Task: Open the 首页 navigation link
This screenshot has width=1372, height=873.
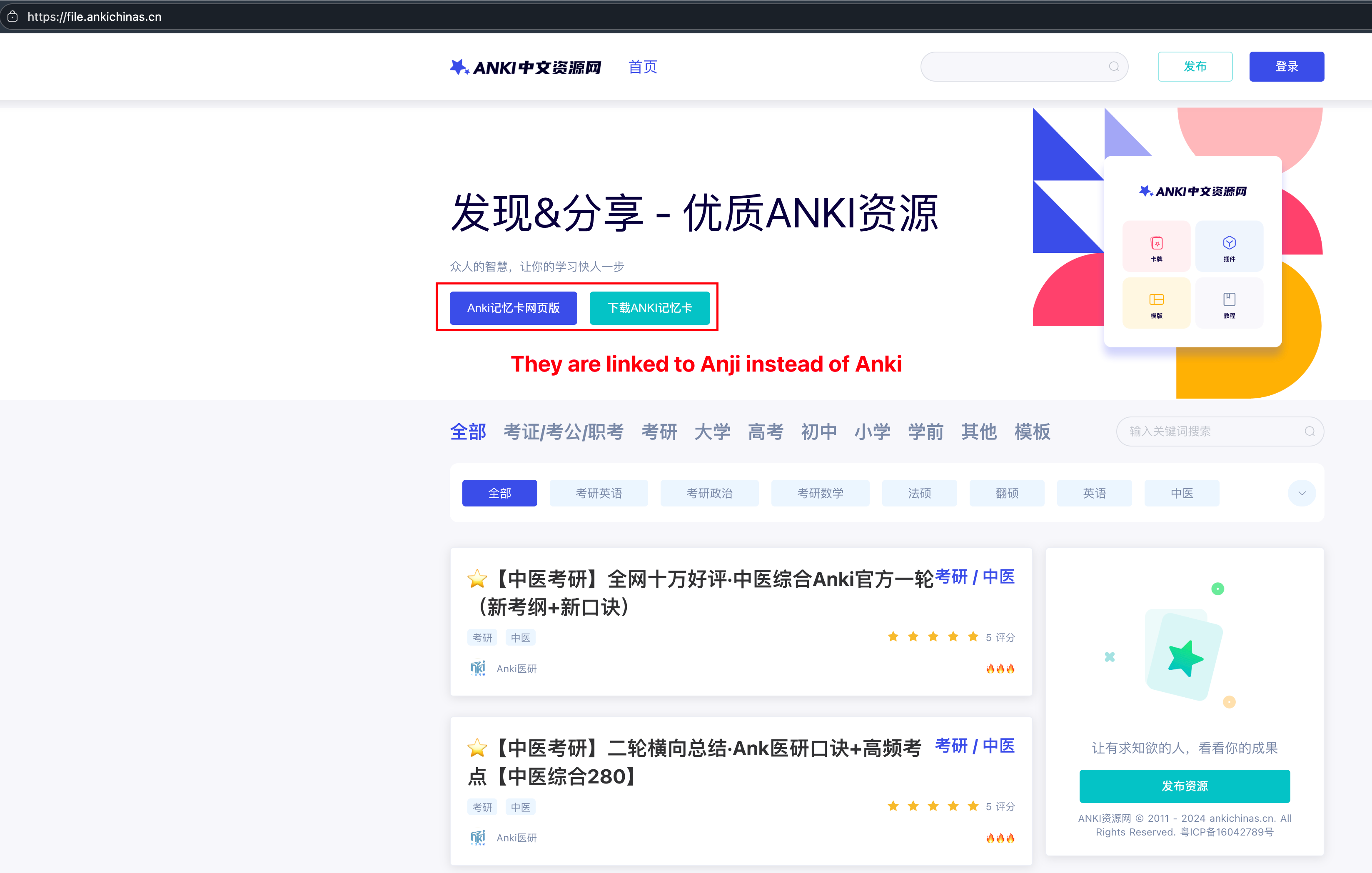Action: (x=642, y=67)
